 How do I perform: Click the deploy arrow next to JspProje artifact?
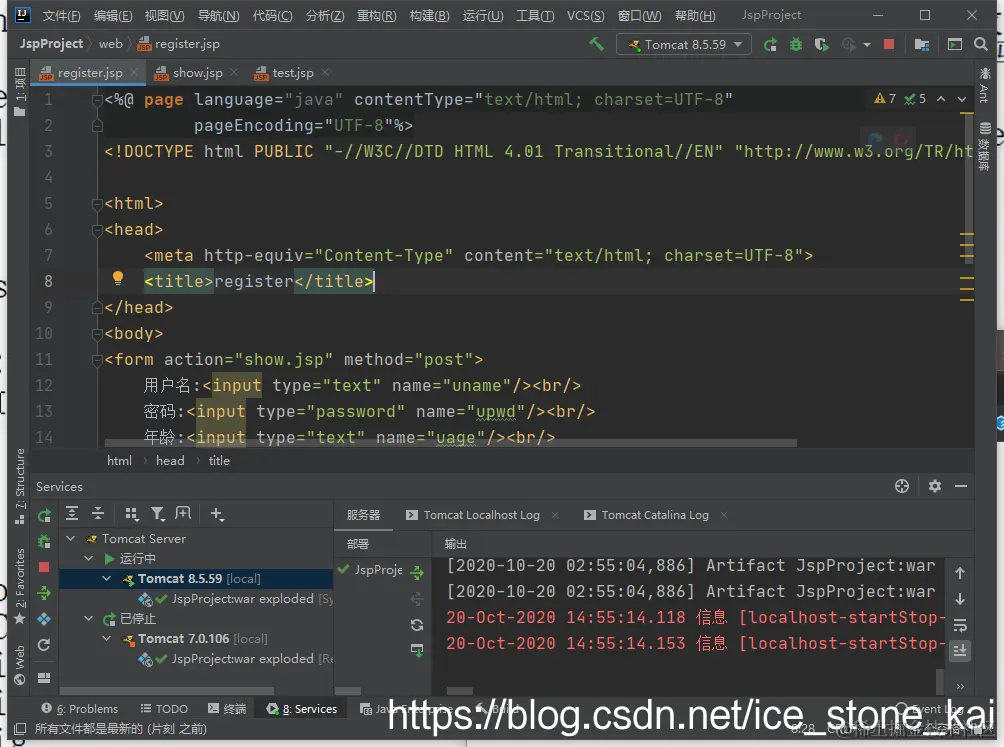coord(417,572)
